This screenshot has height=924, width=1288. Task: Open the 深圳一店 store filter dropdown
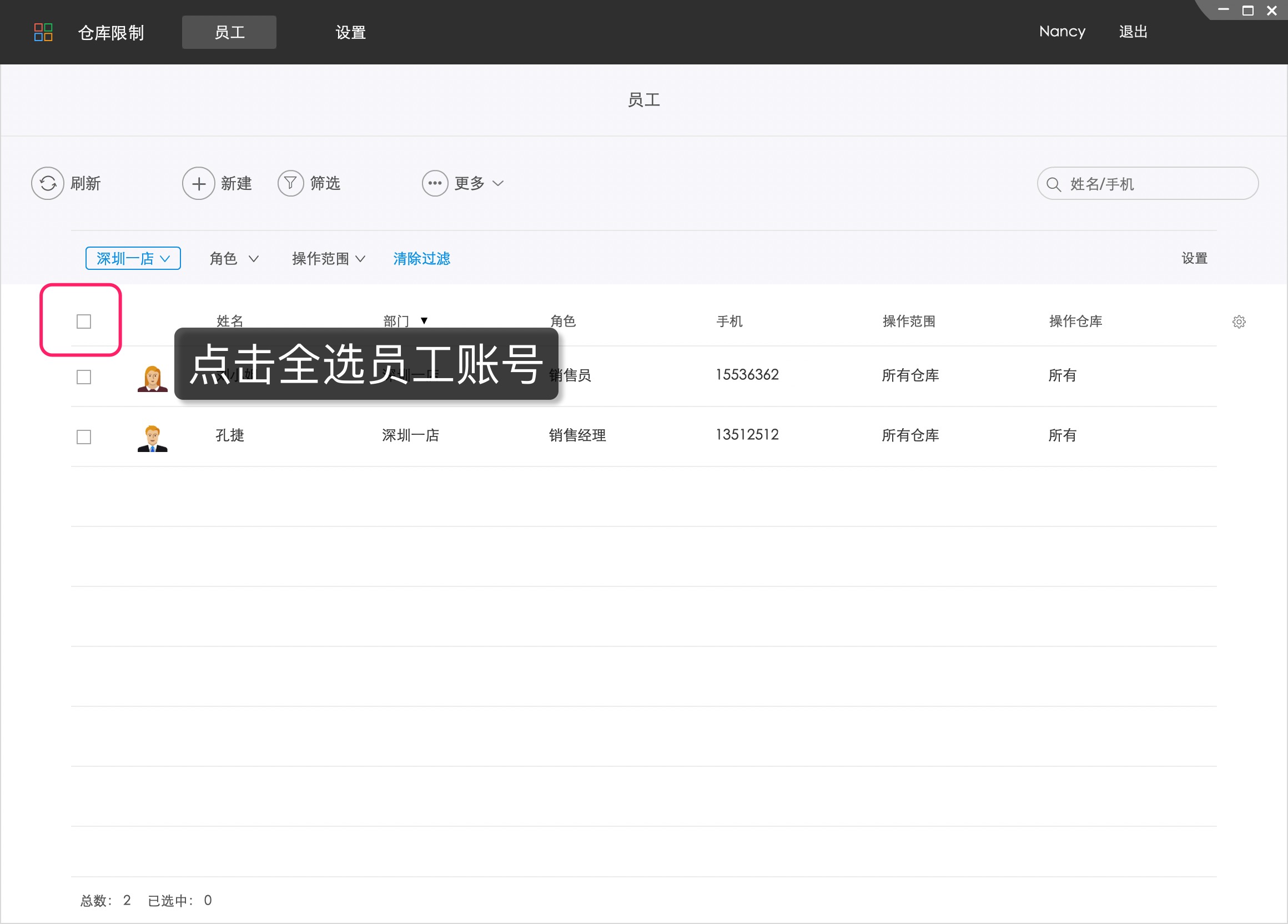click(132, 258)
